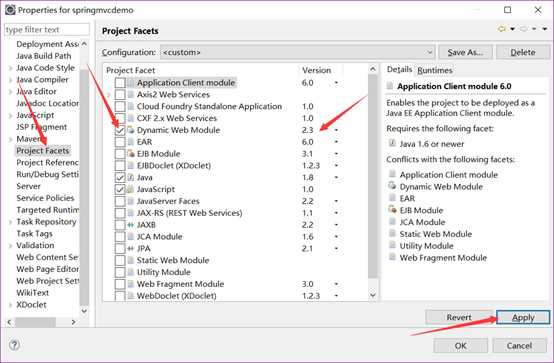Click the Help question mark icon
Screen dimensions: 554x363
pyautogui.click(x=14, y=345)
